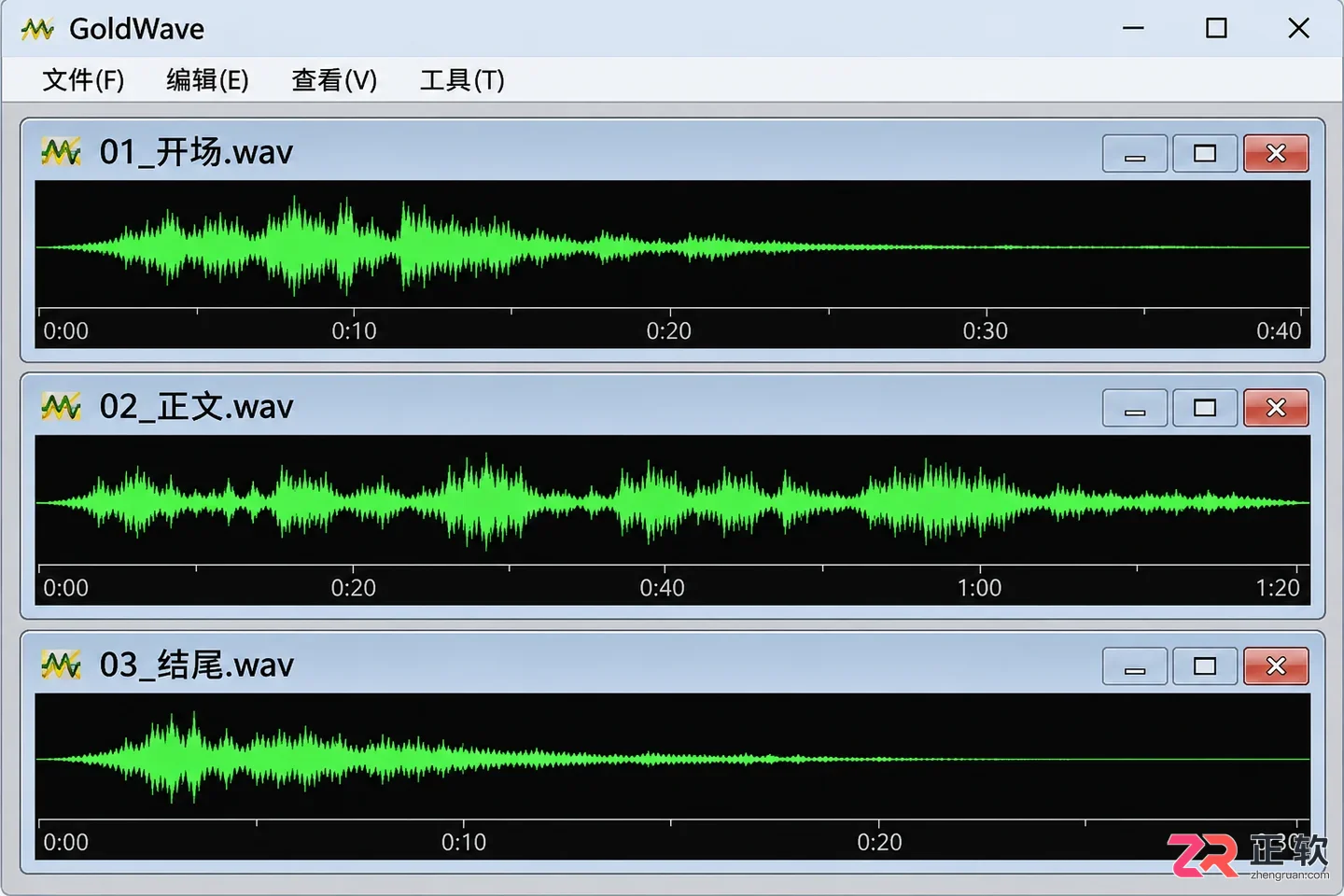Close the 01_开场.wav window

coord(1276,154)
